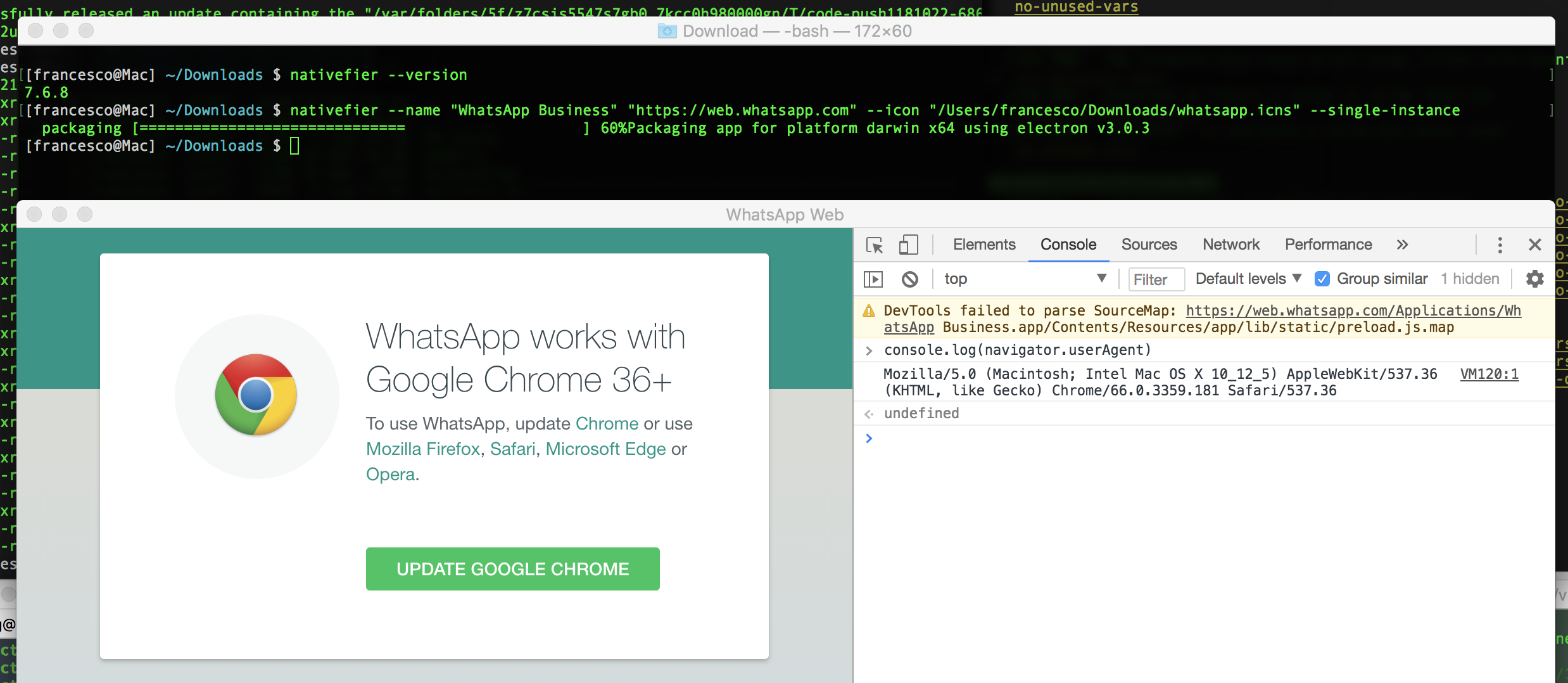Toggle the Group similar checkbox
This screenshot has width=1568, height=683.
click(x=1322, y=279)
